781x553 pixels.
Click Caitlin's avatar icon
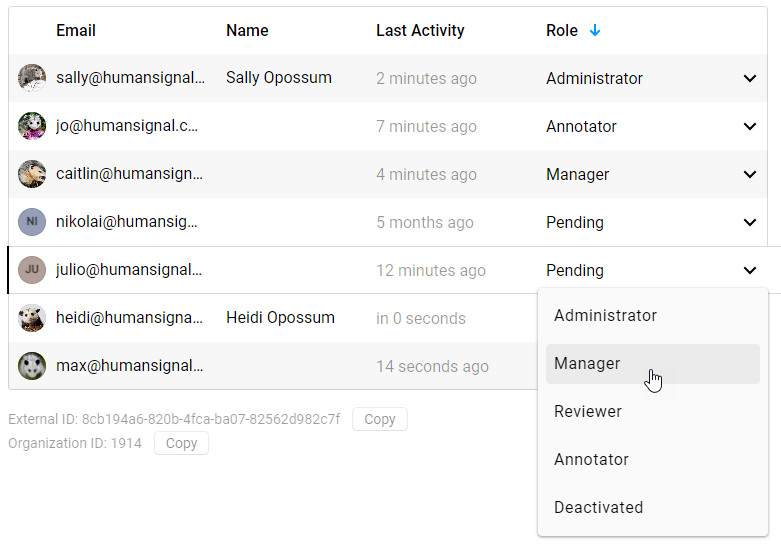pyautogui.click(x=32, y=174)
